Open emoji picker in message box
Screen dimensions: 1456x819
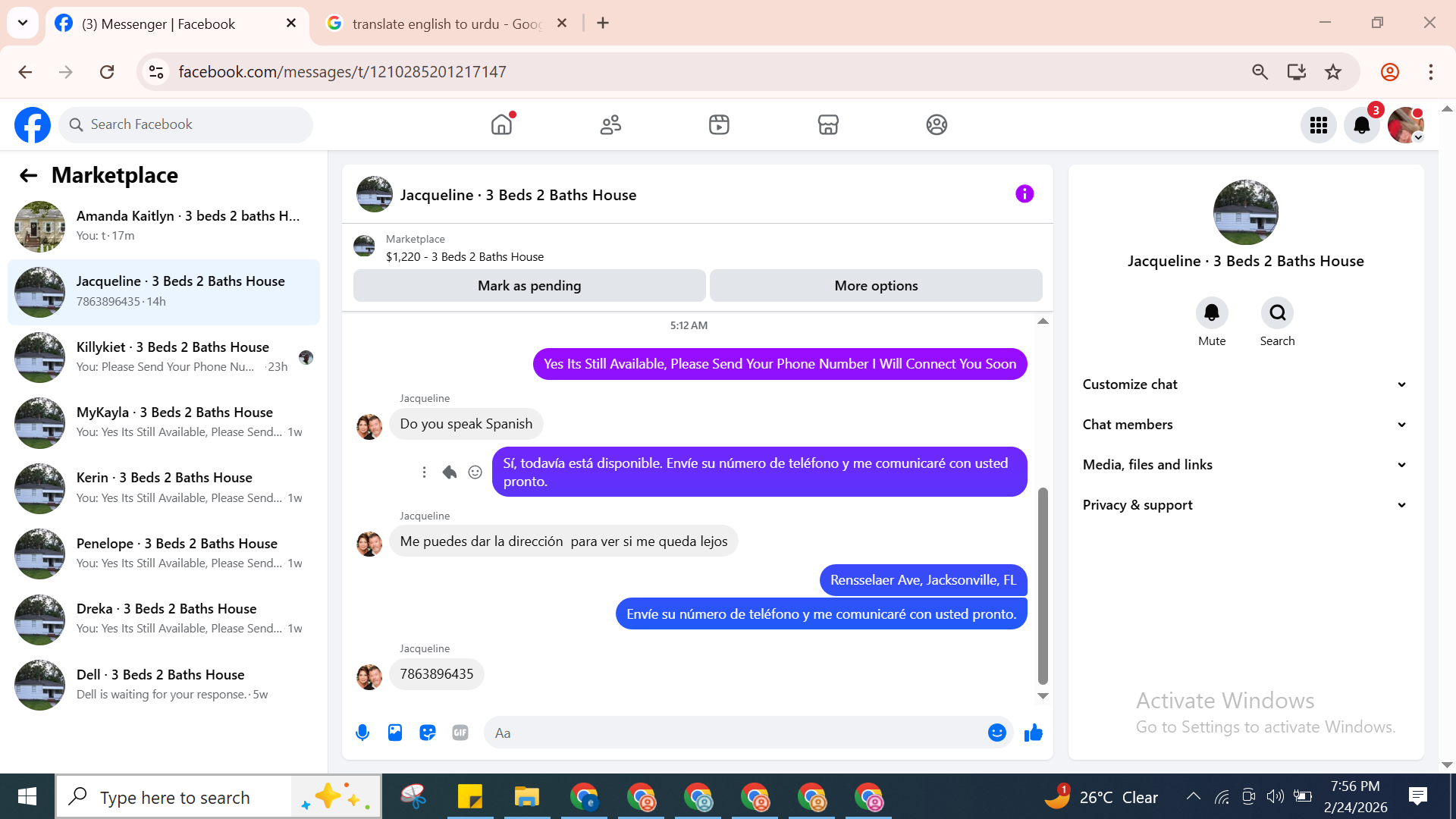(996, 733)
